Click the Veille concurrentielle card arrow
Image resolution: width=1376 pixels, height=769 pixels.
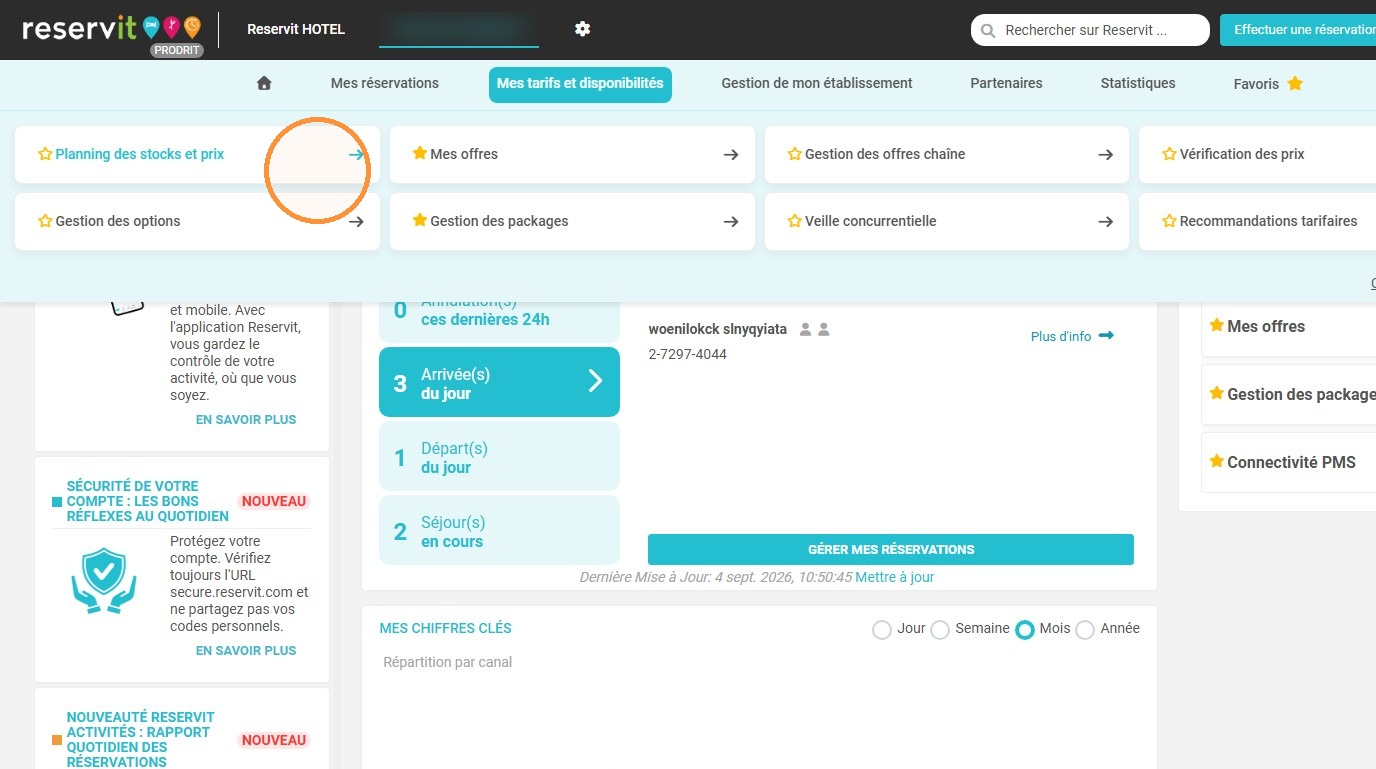point(1105,222)
